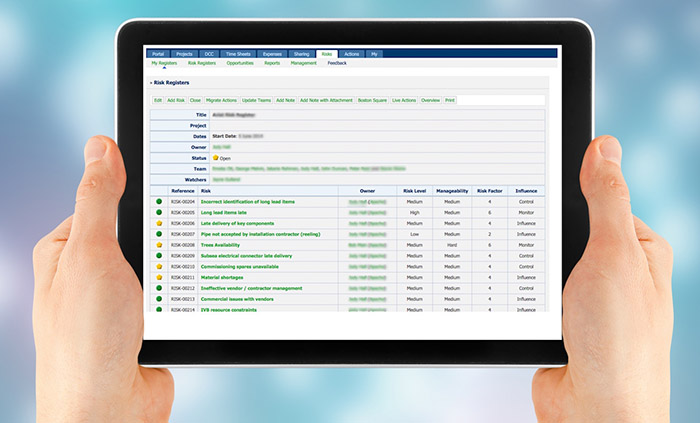The height and width of the screenshot is (423, 700).
Task: Click reference cell RISK-00212
Action: [x=183, y=288]
